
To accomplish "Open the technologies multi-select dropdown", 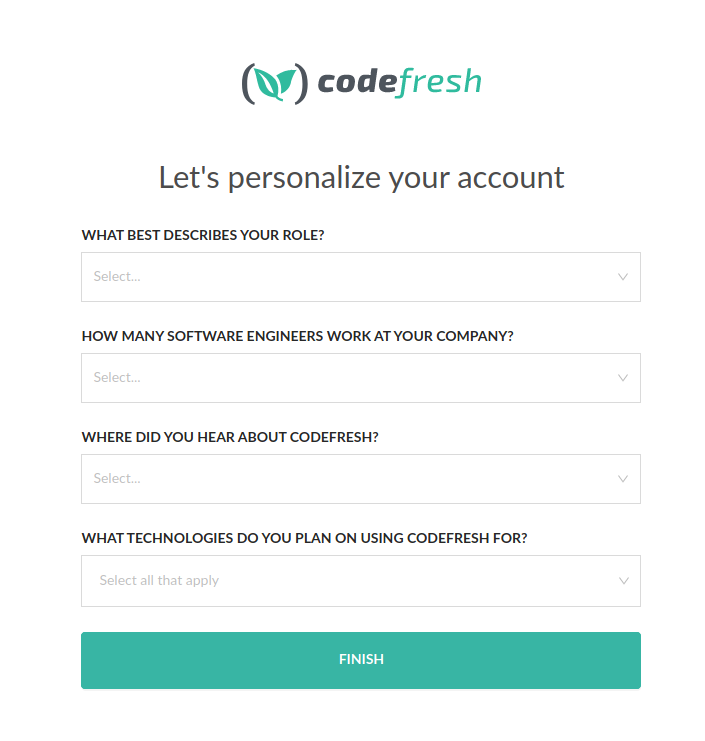I will pos(361,581).
